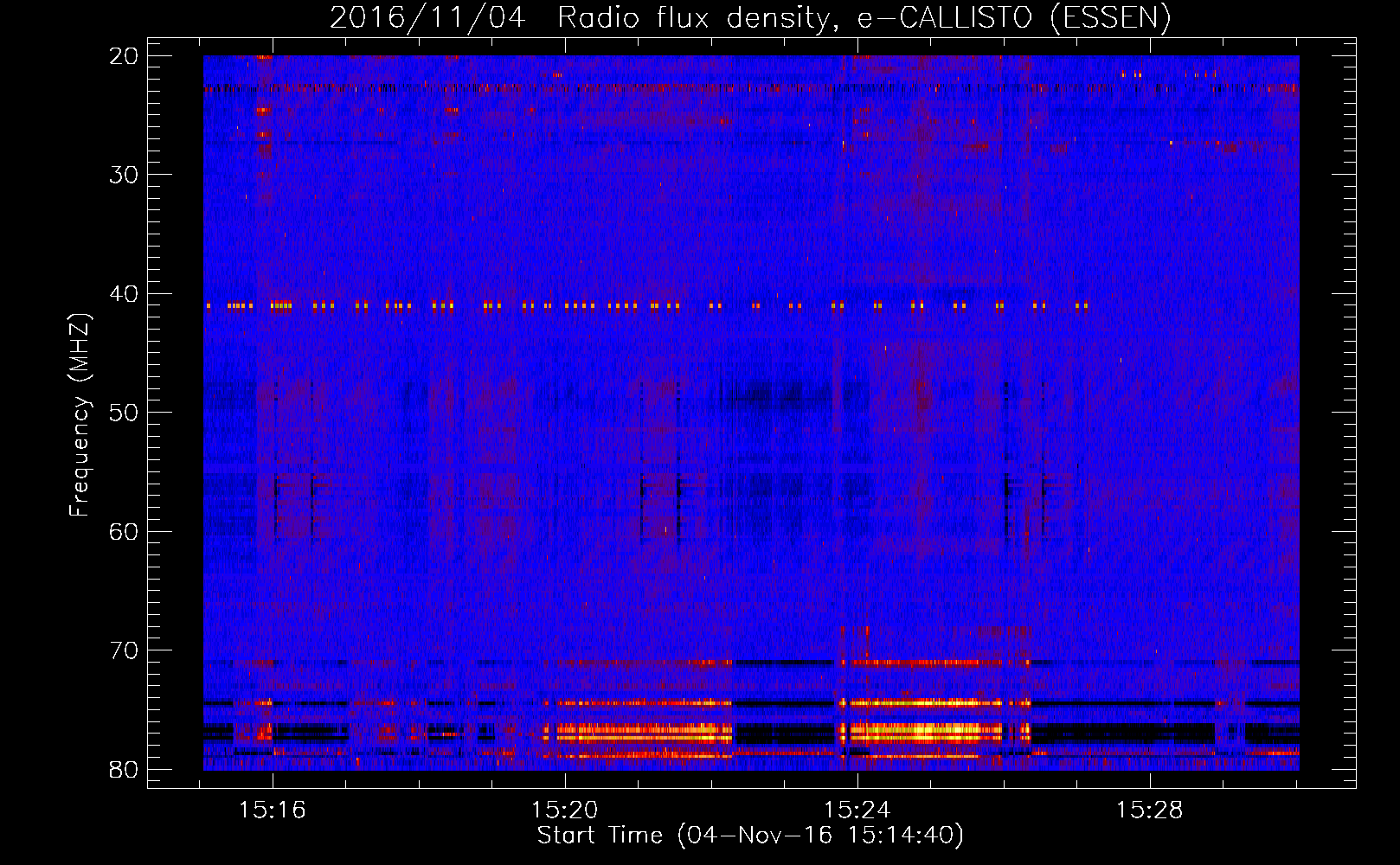Viewport: 1400px width, 865px height.
Task: Click the time tick label '15:20'
Action: click(565, 811)
